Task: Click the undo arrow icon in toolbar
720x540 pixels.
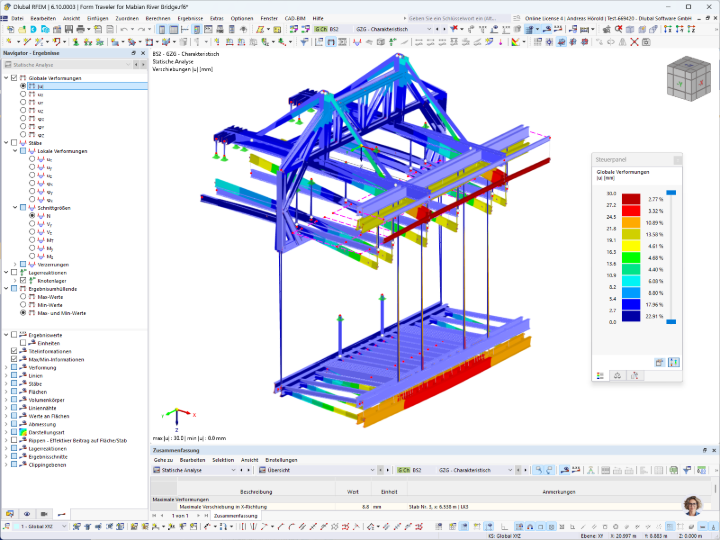Action: click(124, 29)
